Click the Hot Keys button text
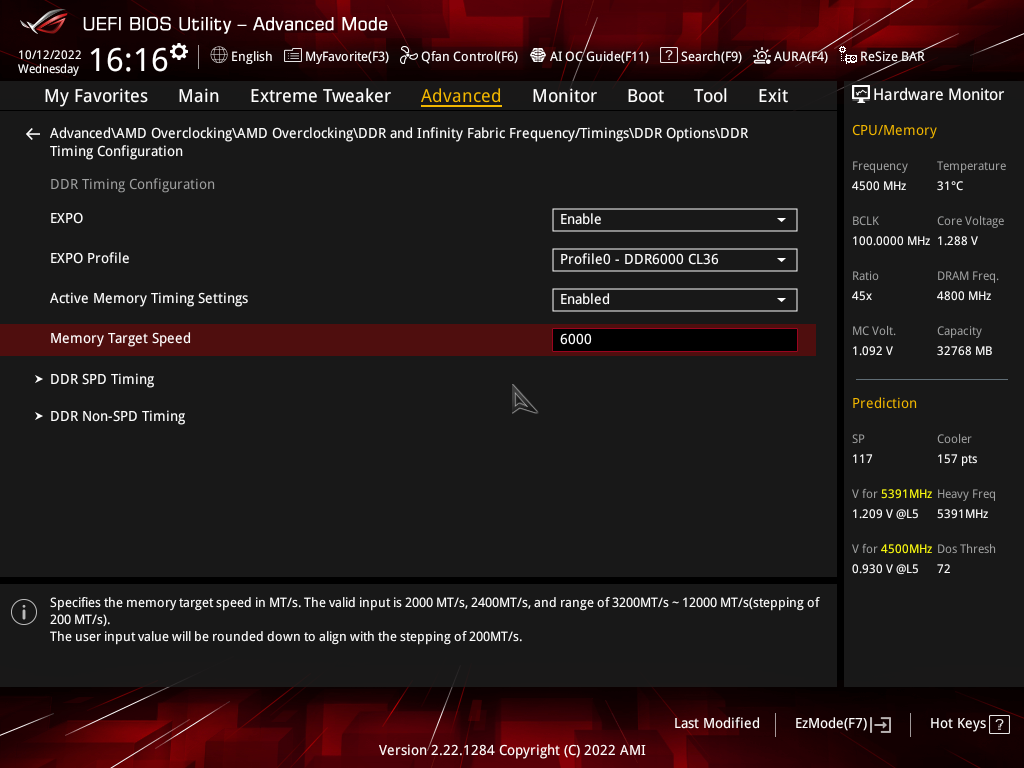Viewport: 1024px width, 768px height. tap(957, 724)
